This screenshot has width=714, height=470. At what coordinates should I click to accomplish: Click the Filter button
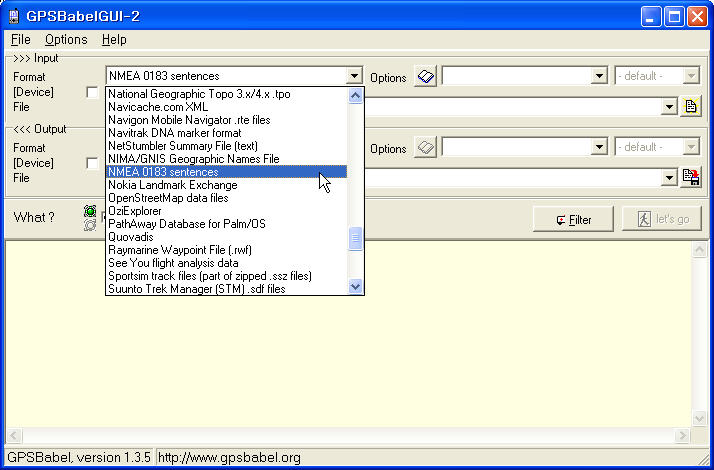[x=573, y=220]
